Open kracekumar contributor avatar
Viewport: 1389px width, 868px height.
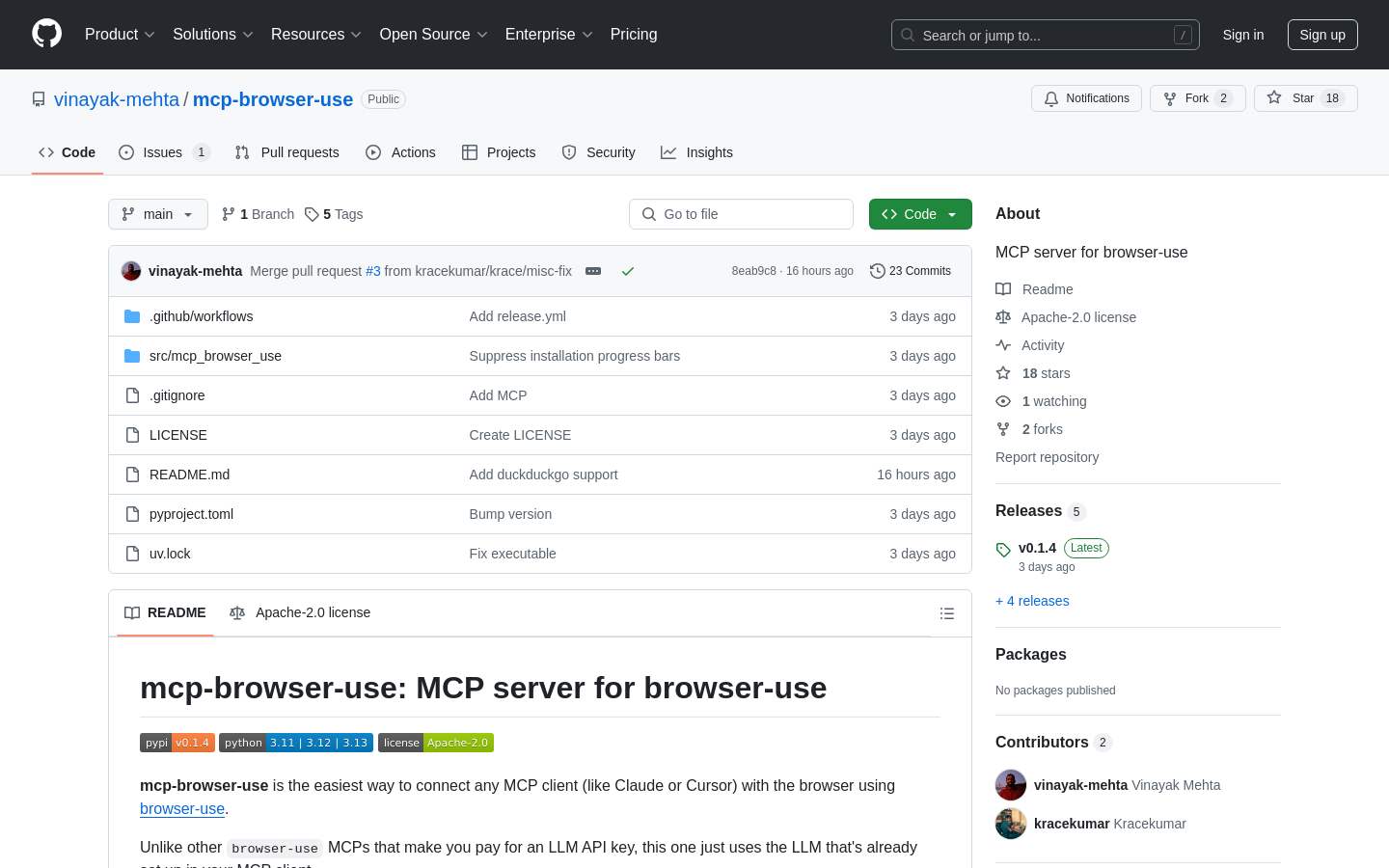(x=1011, y=824)
